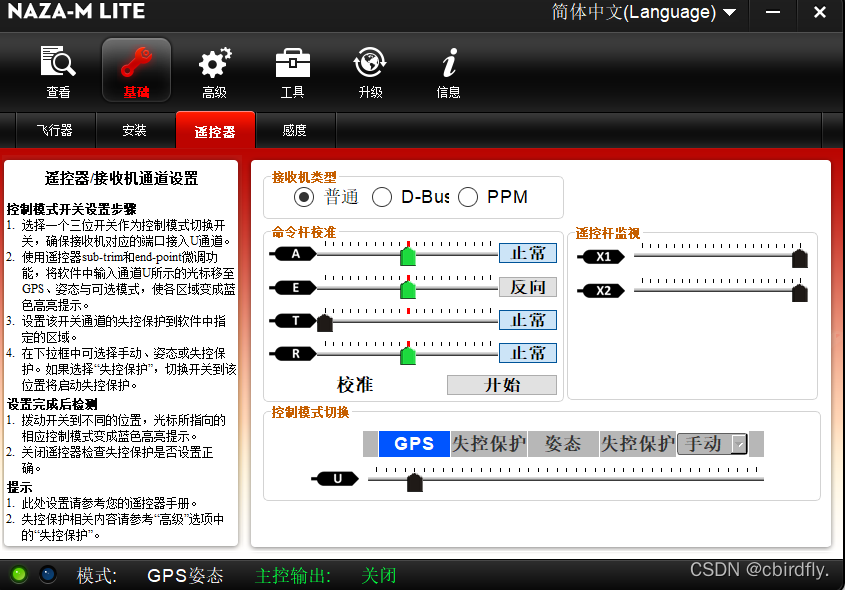This screenshot has width=845, height=590.
Task: Minimize the NAZA-M LITE window
Action: pos(773,12)
